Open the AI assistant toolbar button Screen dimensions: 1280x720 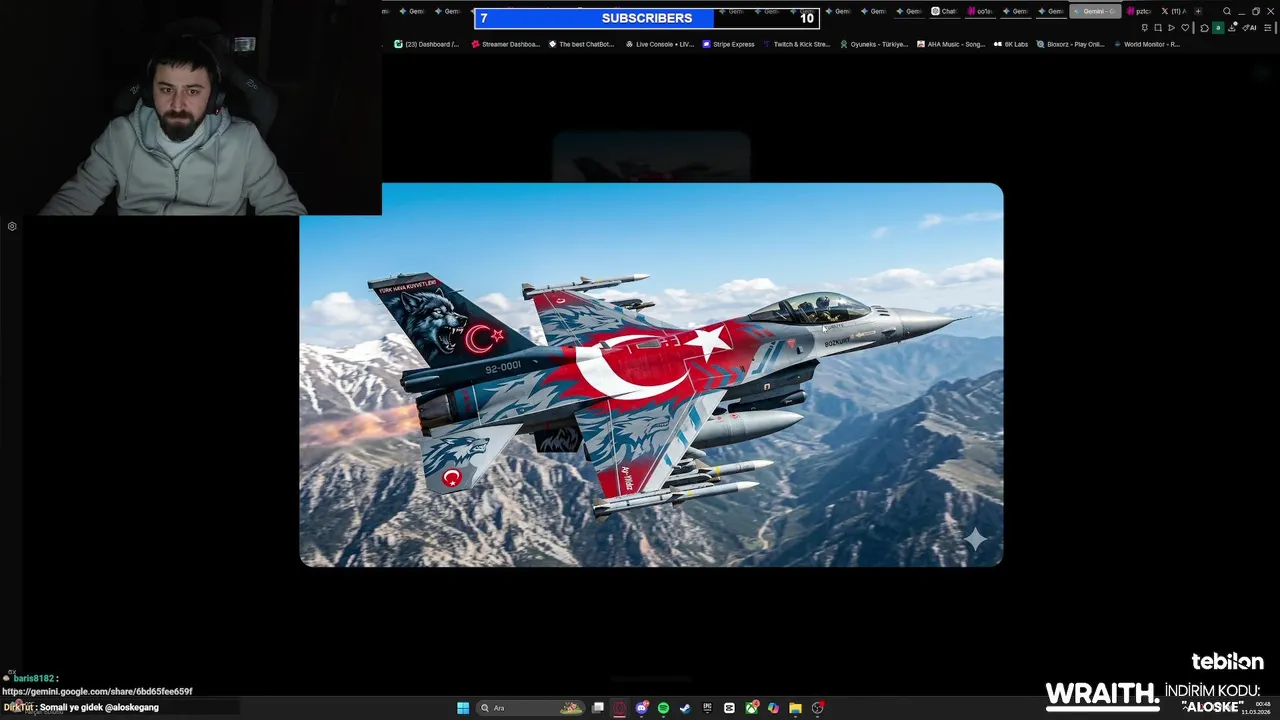tap(1249, 28)
